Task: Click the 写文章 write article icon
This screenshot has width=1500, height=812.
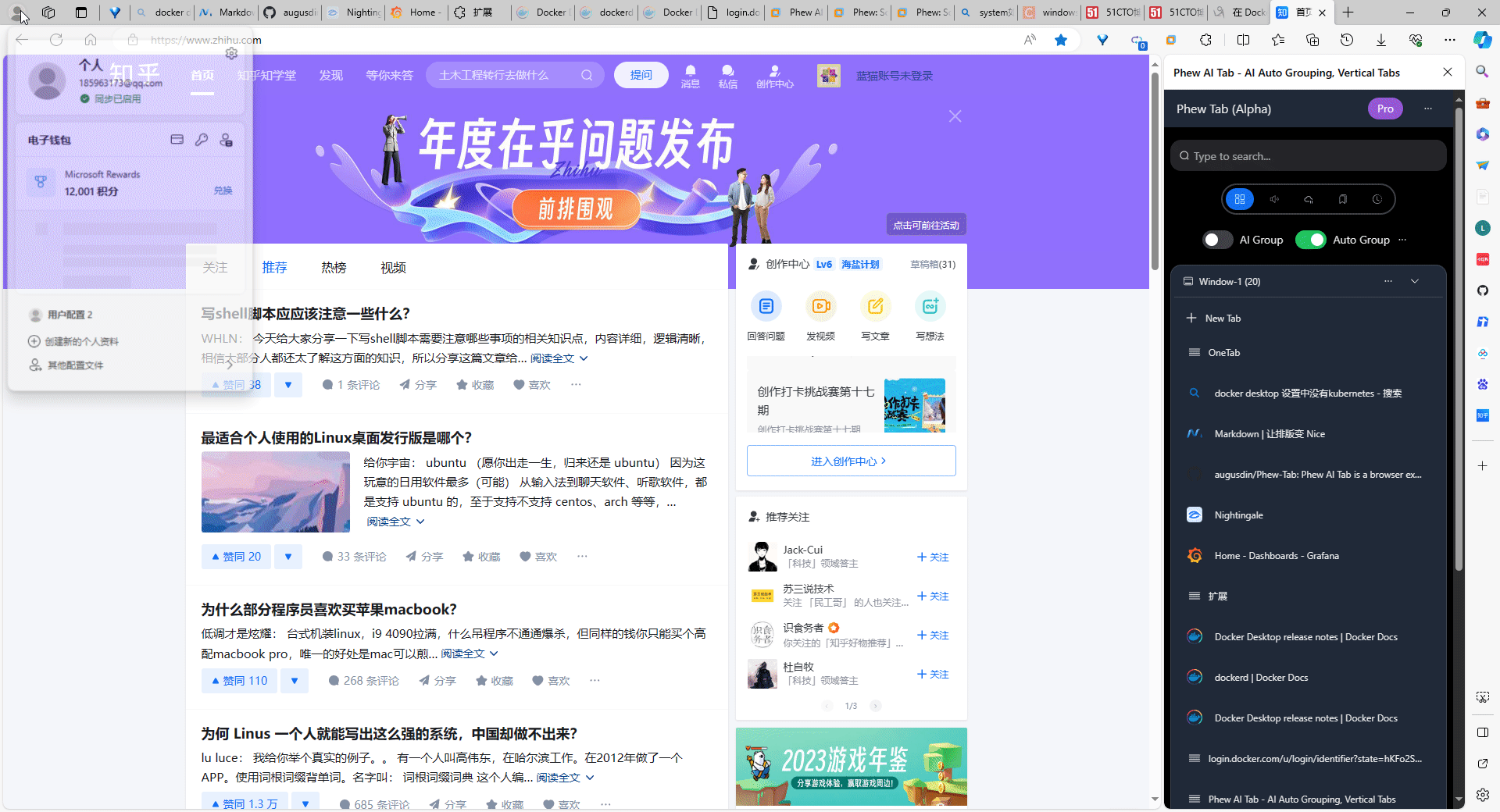Action: [x=875, y=306]
